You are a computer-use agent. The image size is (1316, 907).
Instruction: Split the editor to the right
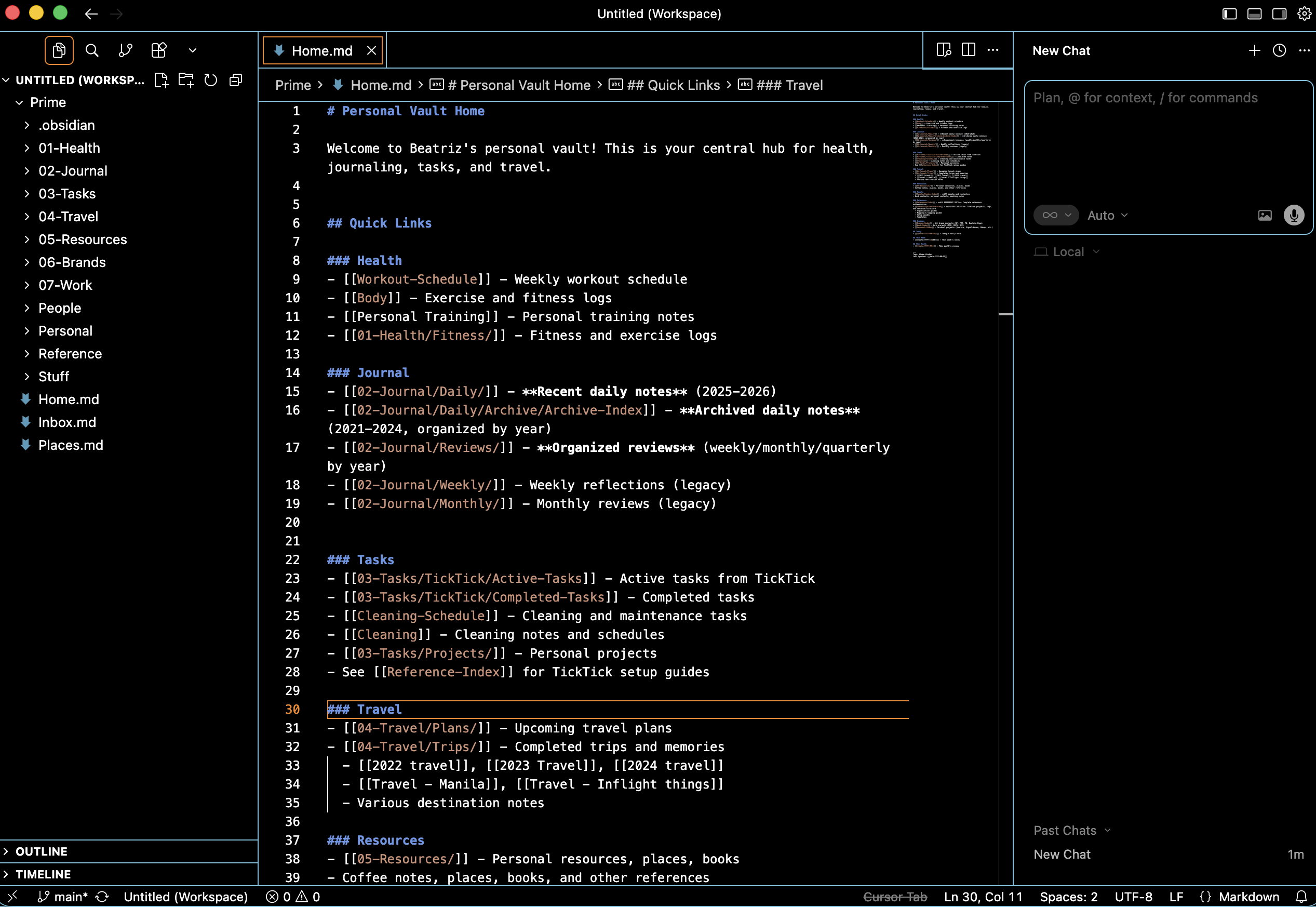pyautogui.click(x=969, y=50)
